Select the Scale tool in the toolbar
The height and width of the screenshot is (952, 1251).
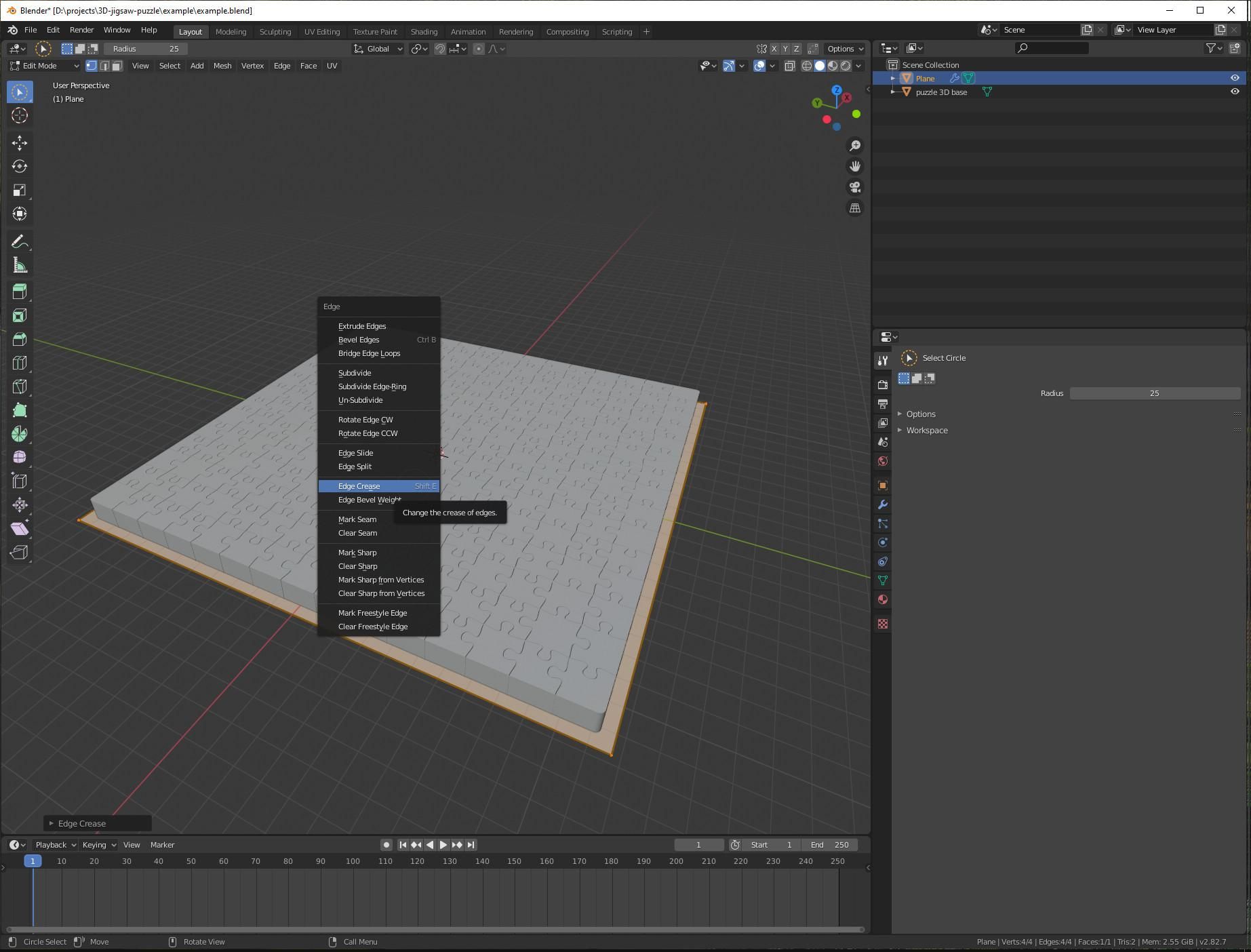[20, 190]
